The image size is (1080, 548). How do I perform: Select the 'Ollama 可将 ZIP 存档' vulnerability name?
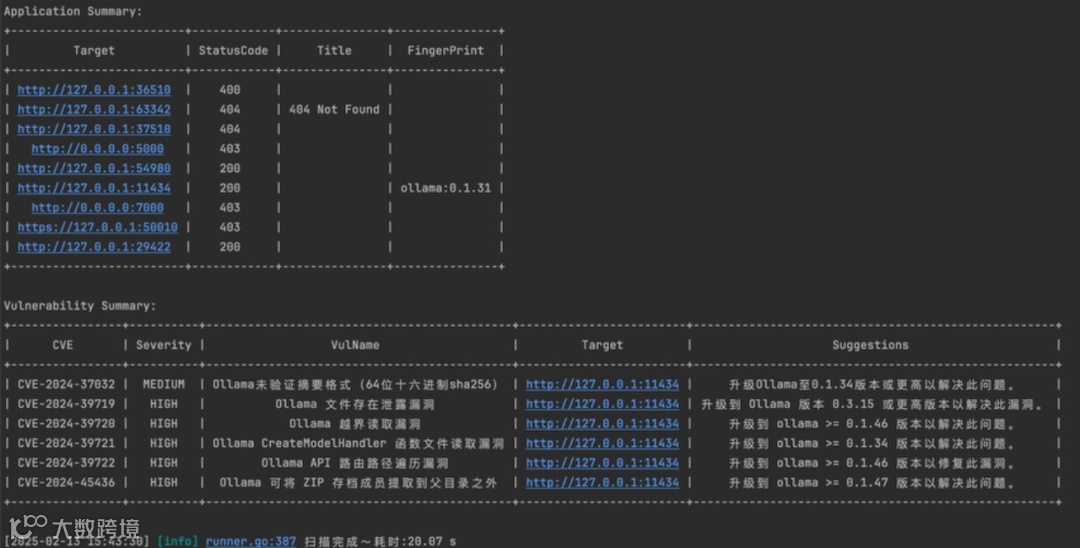click(x=358, y=483)
